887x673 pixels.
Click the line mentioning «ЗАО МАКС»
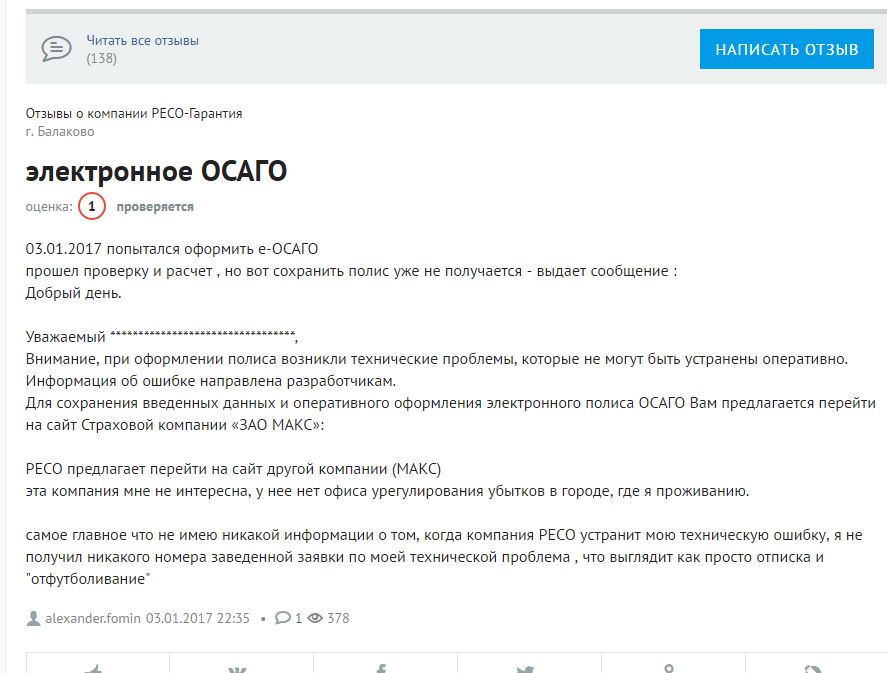[x=175, y=425]
